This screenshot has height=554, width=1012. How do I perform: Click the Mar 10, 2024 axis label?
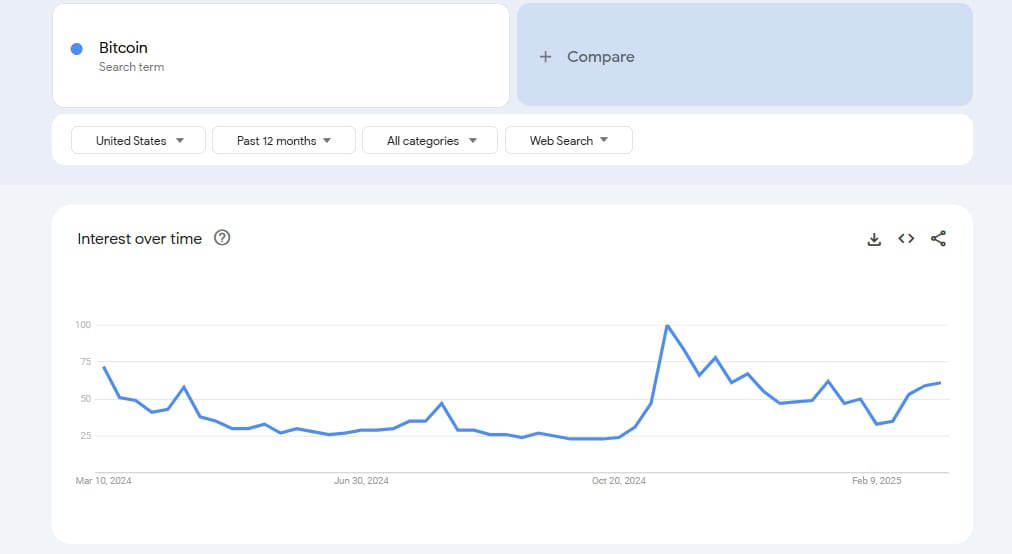click(x=104, y=481)
